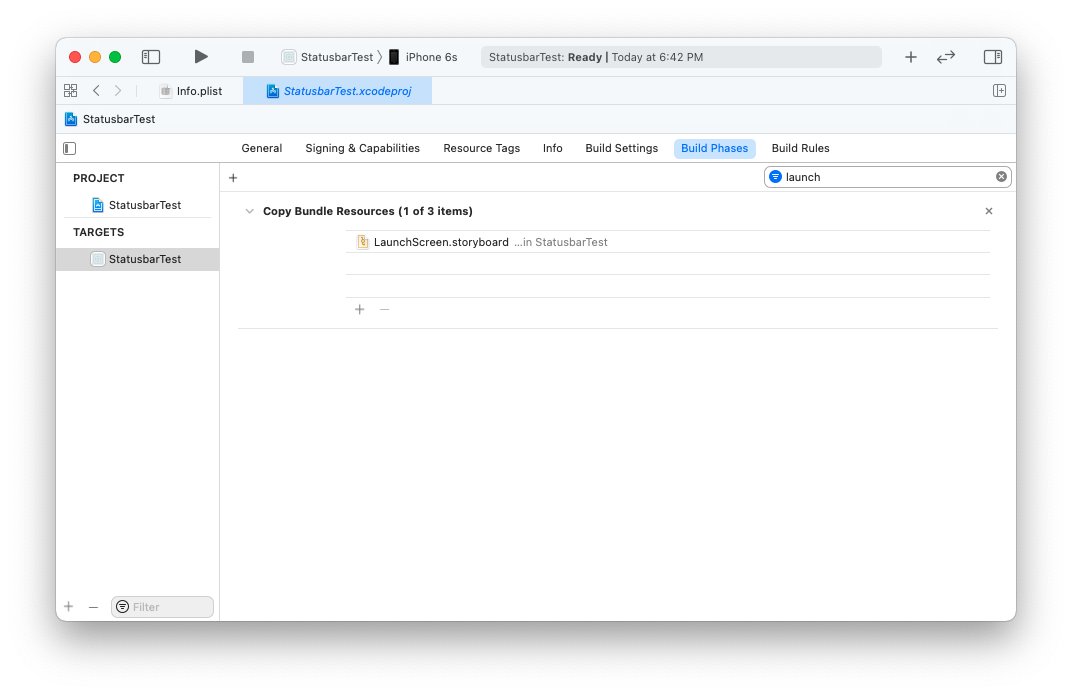1072x695 pixels.
Task: Click the code review arrows icon
Action: [946, 57]
